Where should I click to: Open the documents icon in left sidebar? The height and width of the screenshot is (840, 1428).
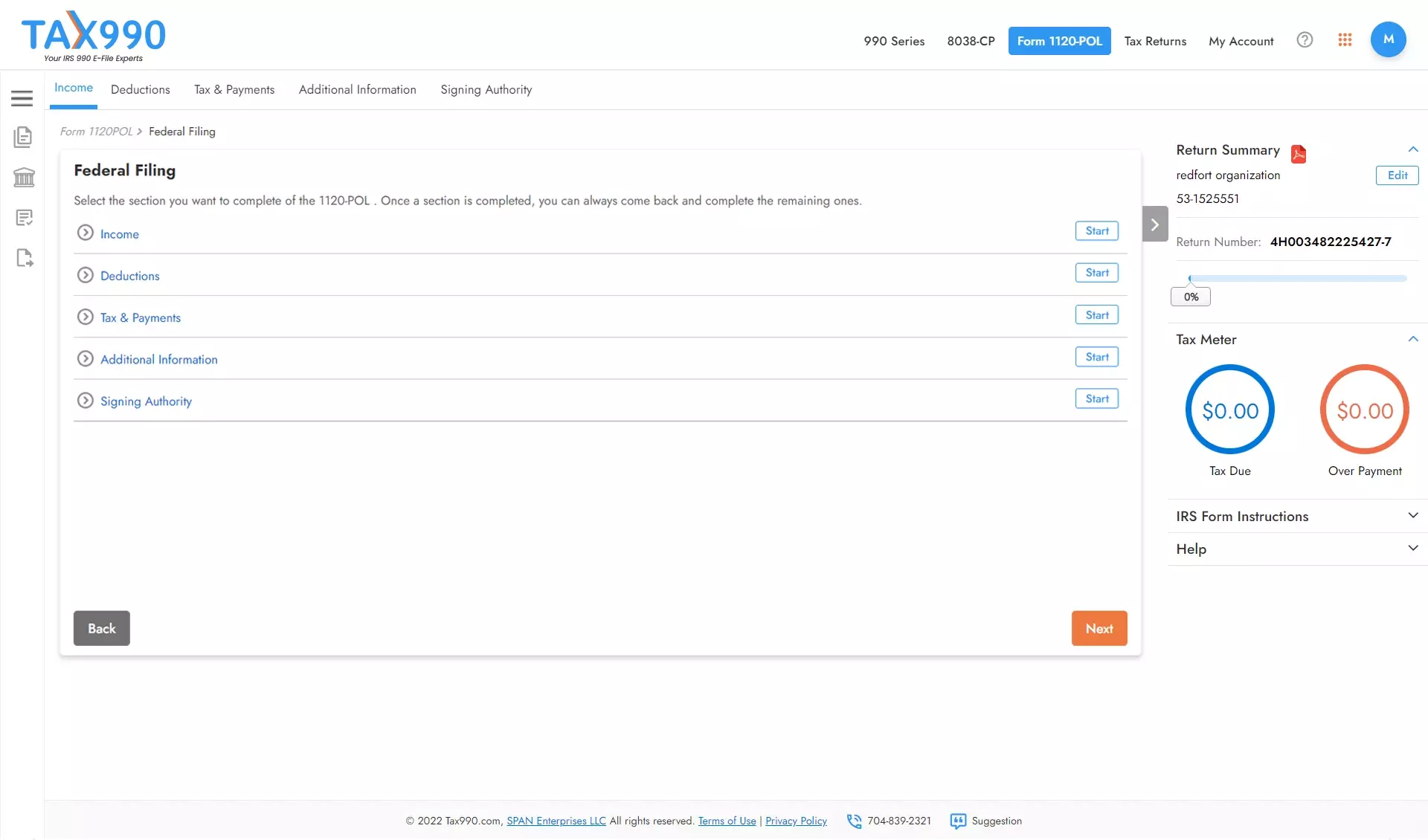(x=23, y=137)
